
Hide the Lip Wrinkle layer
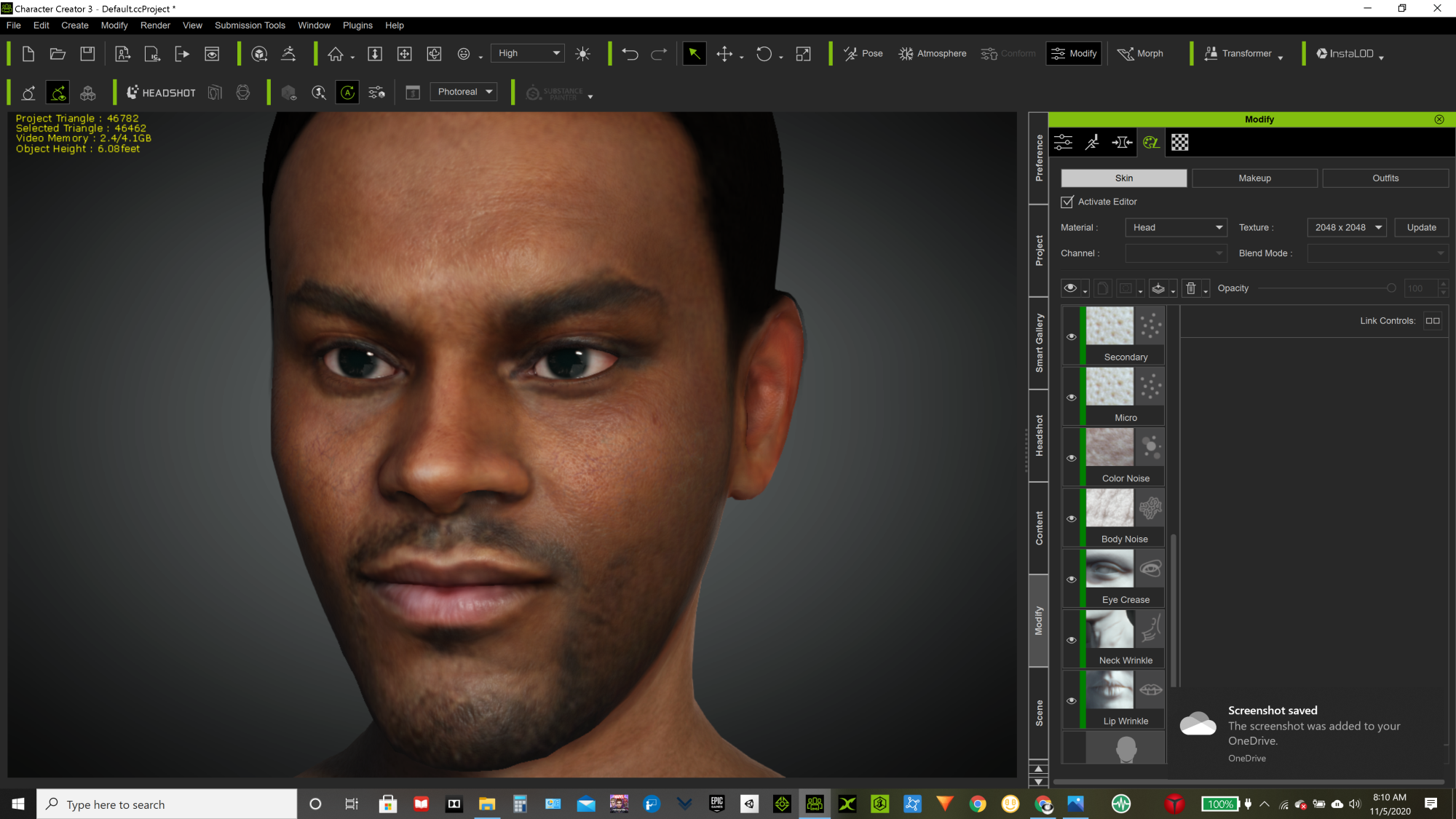click(x=1071, y=700)
